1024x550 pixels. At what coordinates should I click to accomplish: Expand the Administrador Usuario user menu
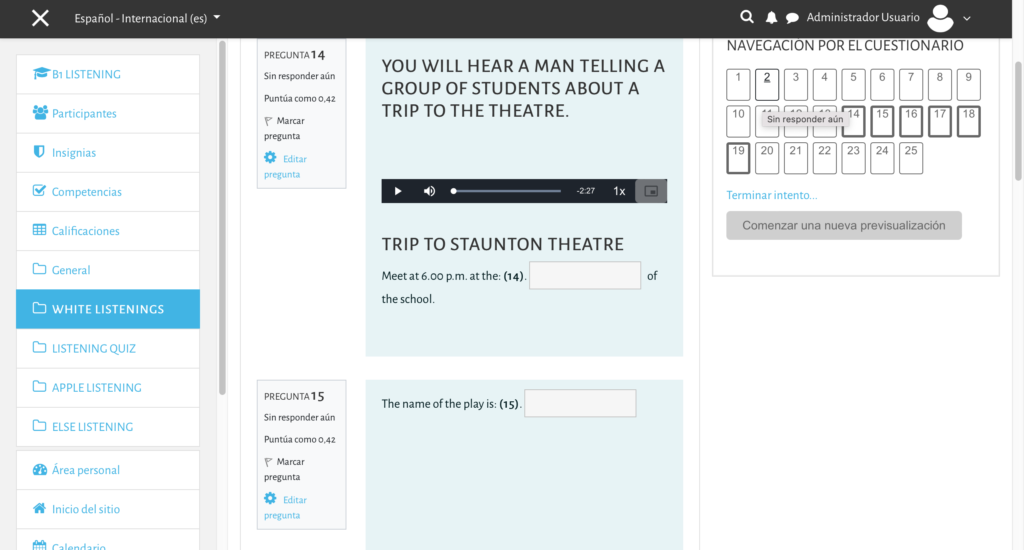coord(948,18)
